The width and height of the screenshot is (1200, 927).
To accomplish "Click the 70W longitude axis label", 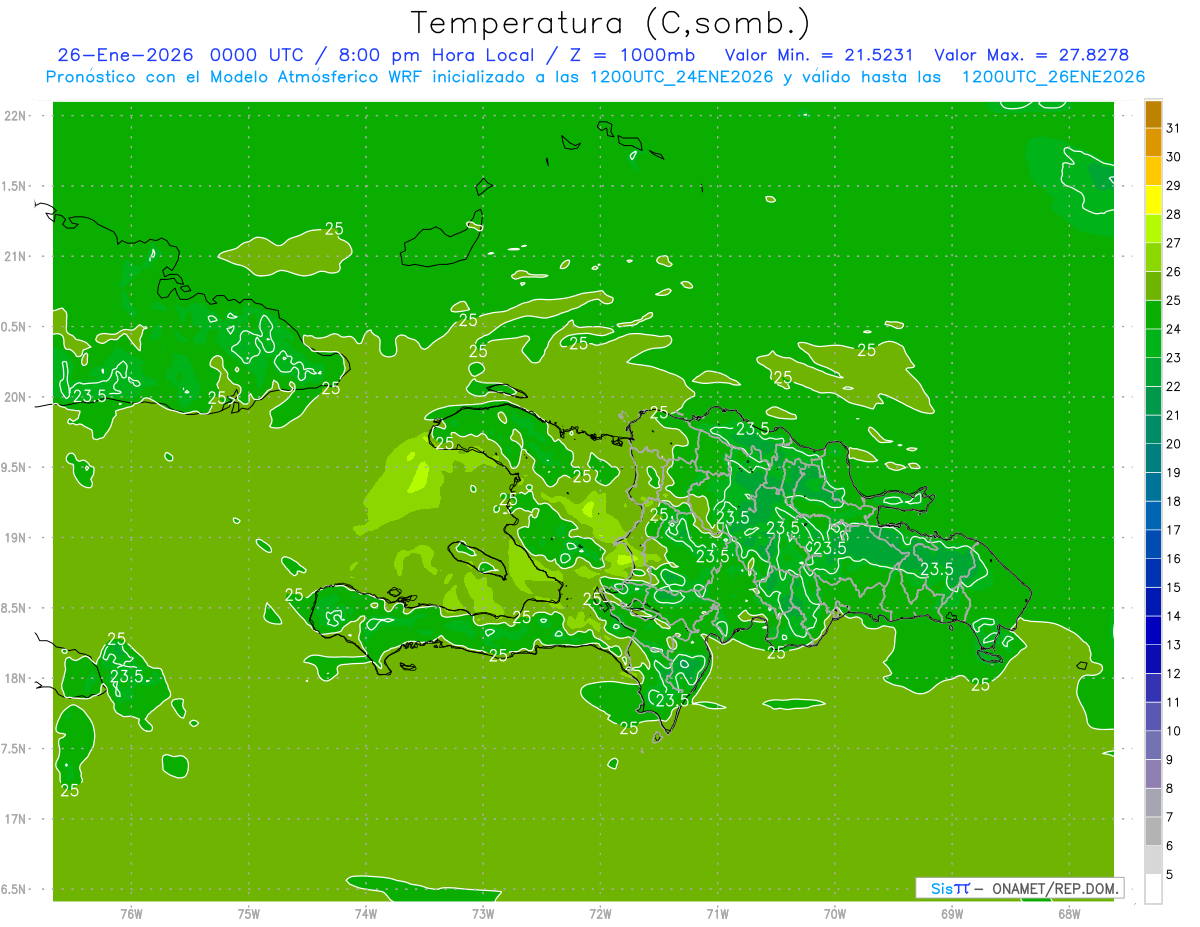I will (835, 913).
